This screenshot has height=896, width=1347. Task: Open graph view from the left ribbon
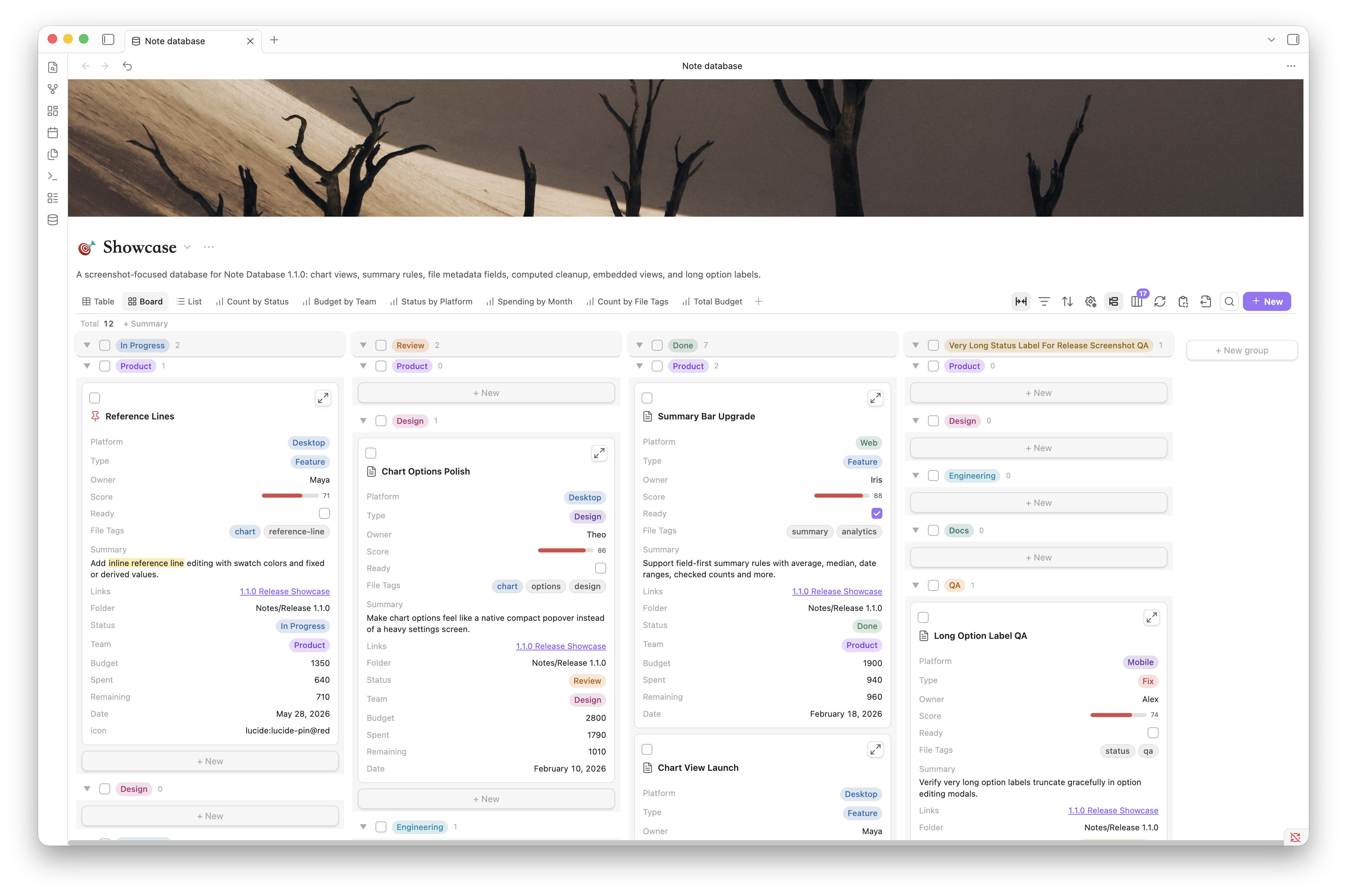click(53, 89)
